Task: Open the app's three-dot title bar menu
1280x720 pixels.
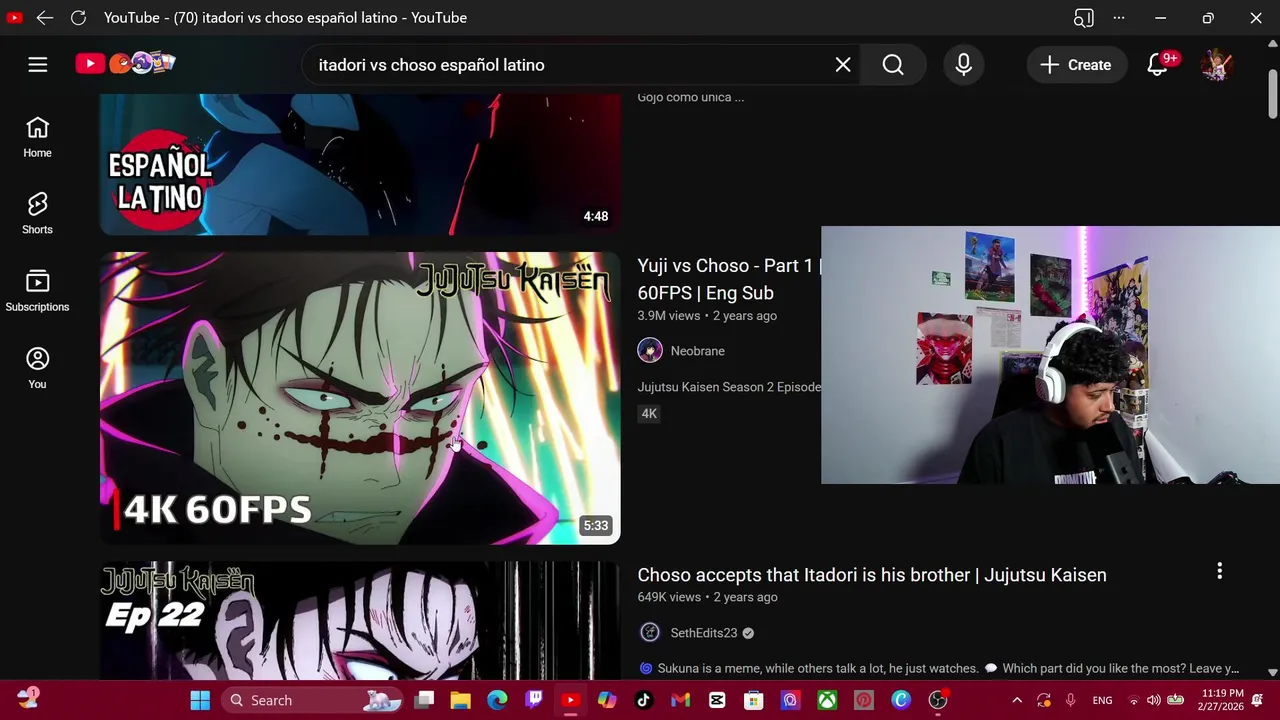Action: [x=1119, y=18]
